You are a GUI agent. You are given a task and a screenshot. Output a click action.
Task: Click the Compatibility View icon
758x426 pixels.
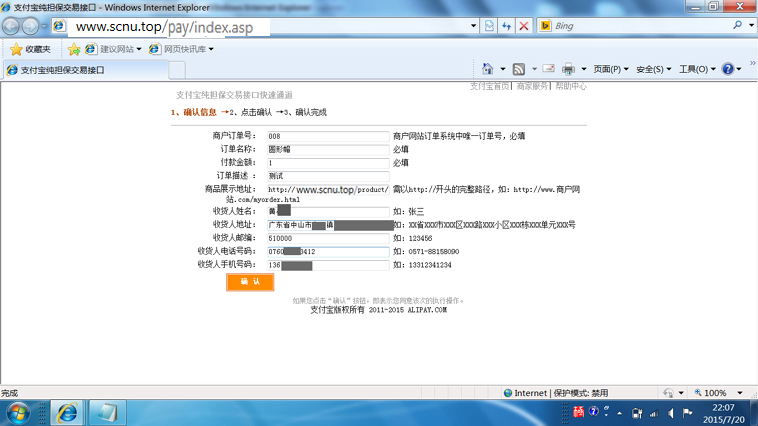[490, 26]
